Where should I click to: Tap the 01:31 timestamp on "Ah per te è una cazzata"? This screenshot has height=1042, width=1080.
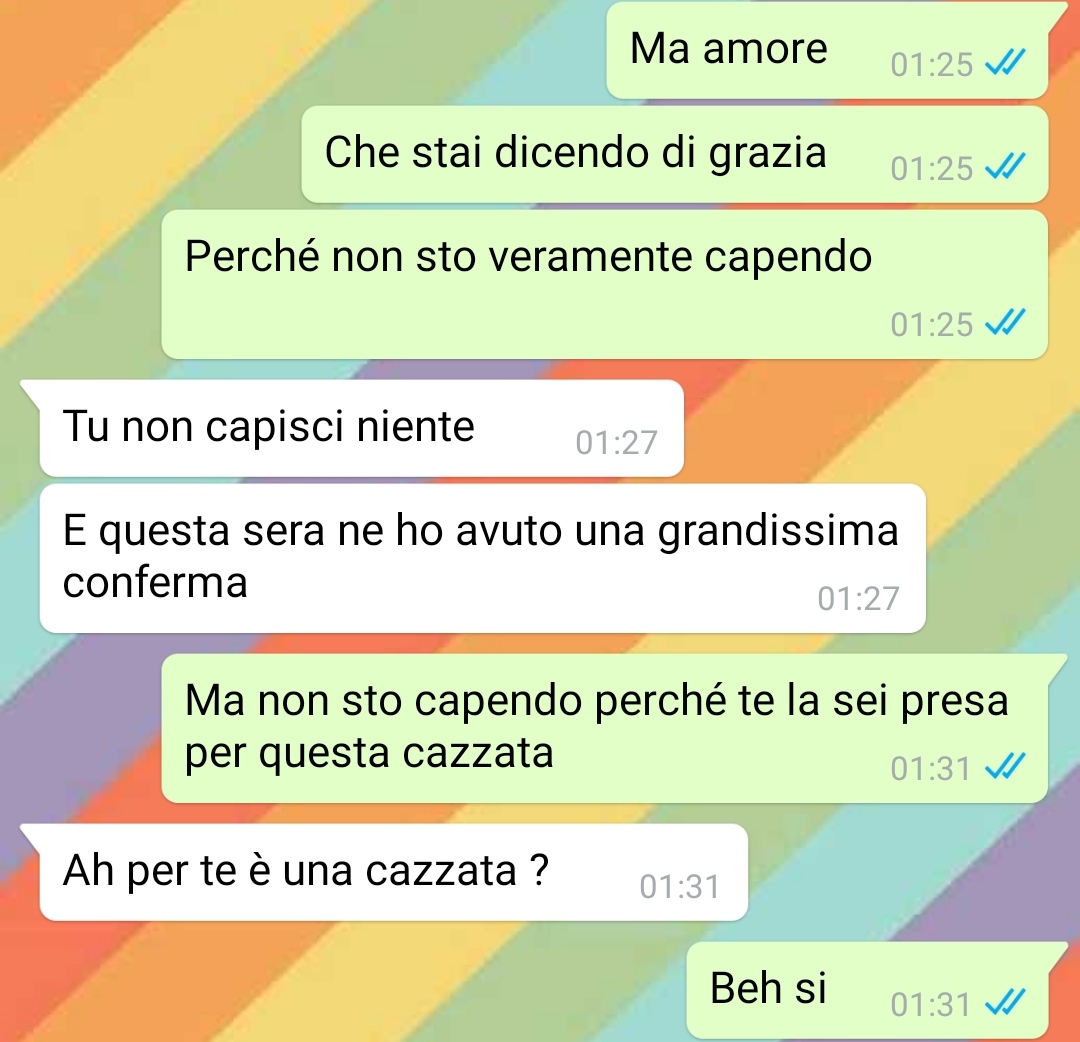(x=680, y=887)
